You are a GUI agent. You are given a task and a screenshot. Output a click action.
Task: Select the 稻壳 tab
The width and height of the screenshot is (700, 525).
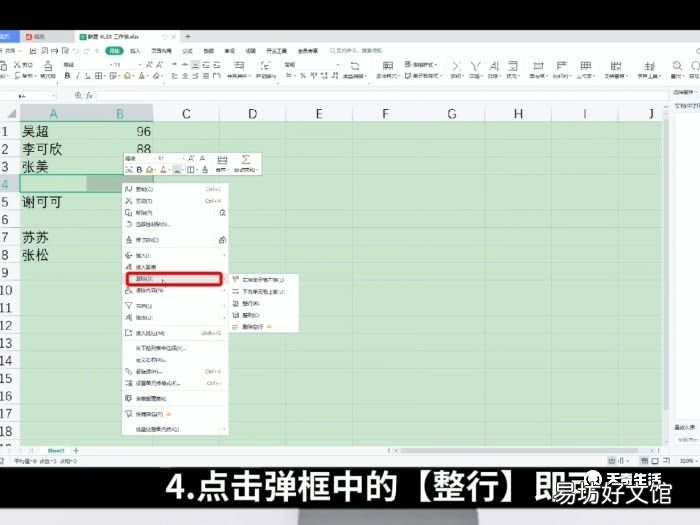tap(47, 37)
